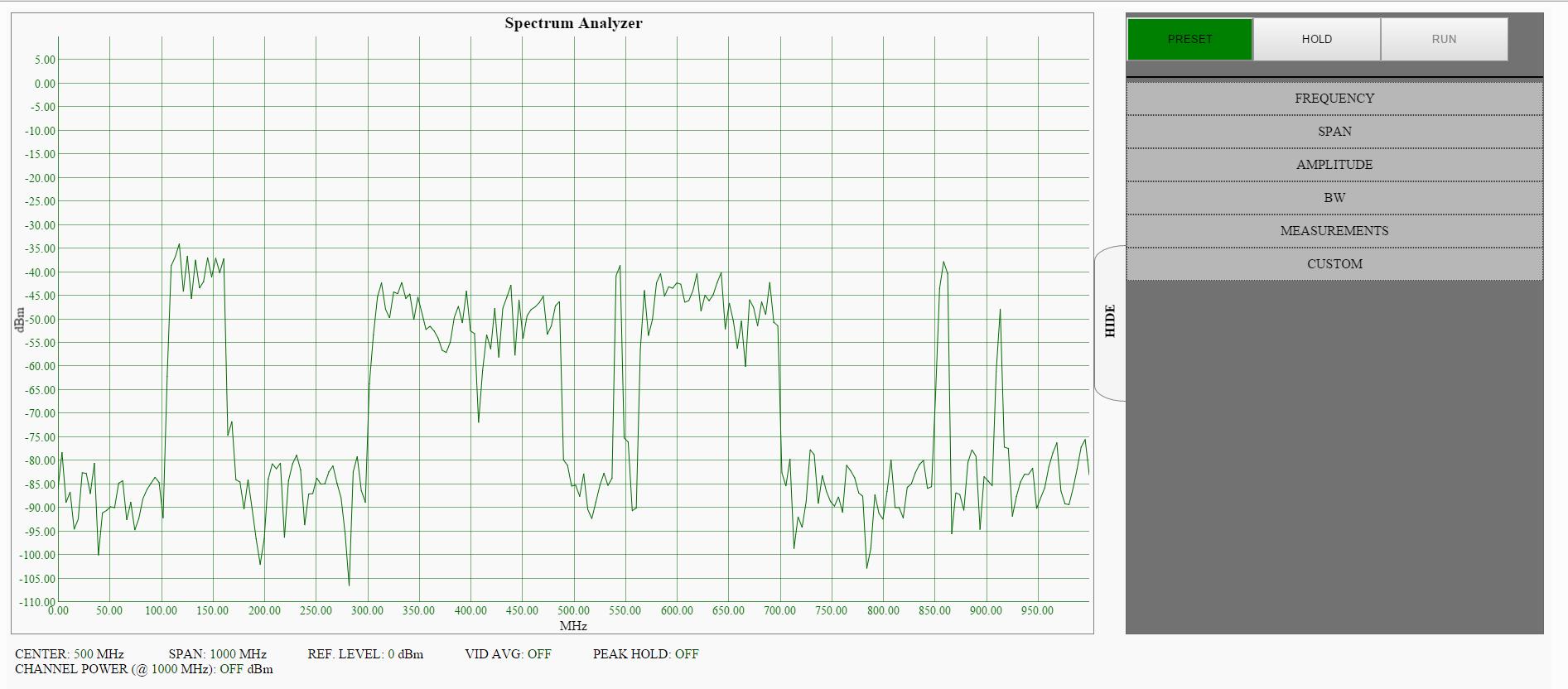
Task: Expand the BW menu section
Action: coord(1334,198)
